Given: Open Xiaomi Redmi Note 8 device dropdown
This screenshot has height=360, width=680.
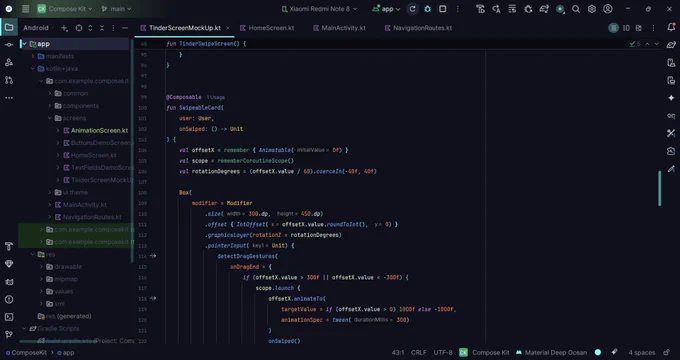Looking at the screenshot, I should [x=319, y=9].
